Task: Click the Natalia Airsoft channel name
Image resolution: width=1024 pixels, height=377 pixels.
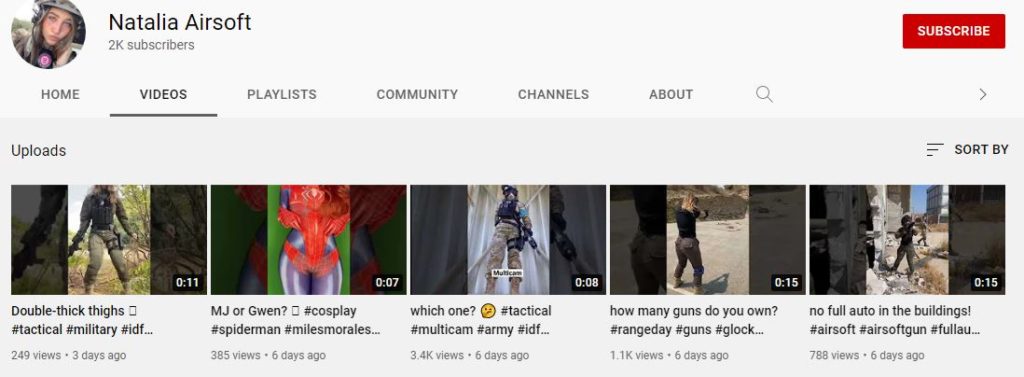Action: pos(180,22)
